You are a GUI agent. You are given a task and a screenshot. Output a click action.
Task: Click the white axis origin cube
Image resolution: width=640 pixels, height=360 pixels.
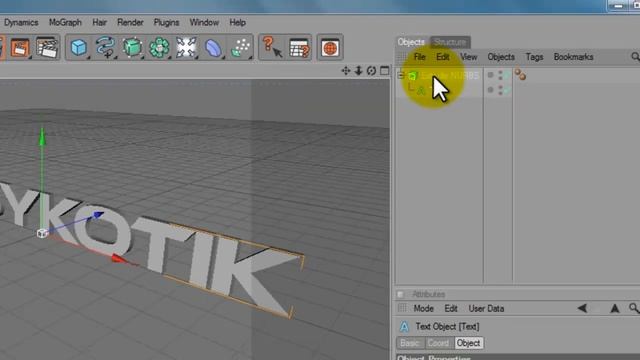click(42, 233)
